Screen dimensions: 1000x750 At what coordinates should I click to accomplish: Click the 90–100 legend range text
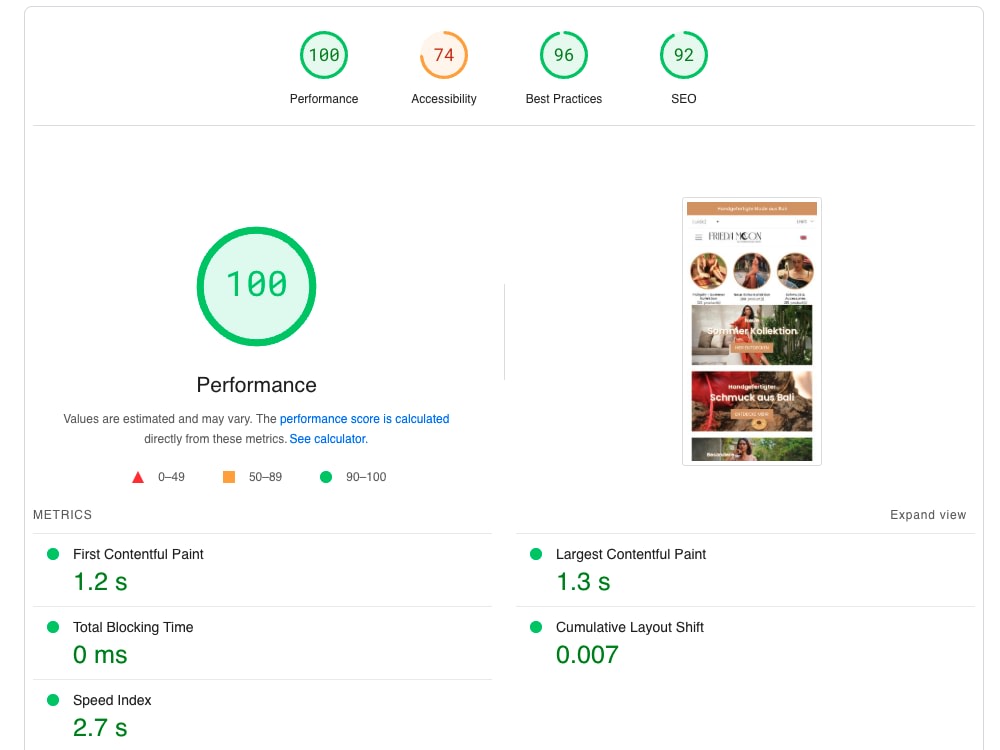(366, 477)
